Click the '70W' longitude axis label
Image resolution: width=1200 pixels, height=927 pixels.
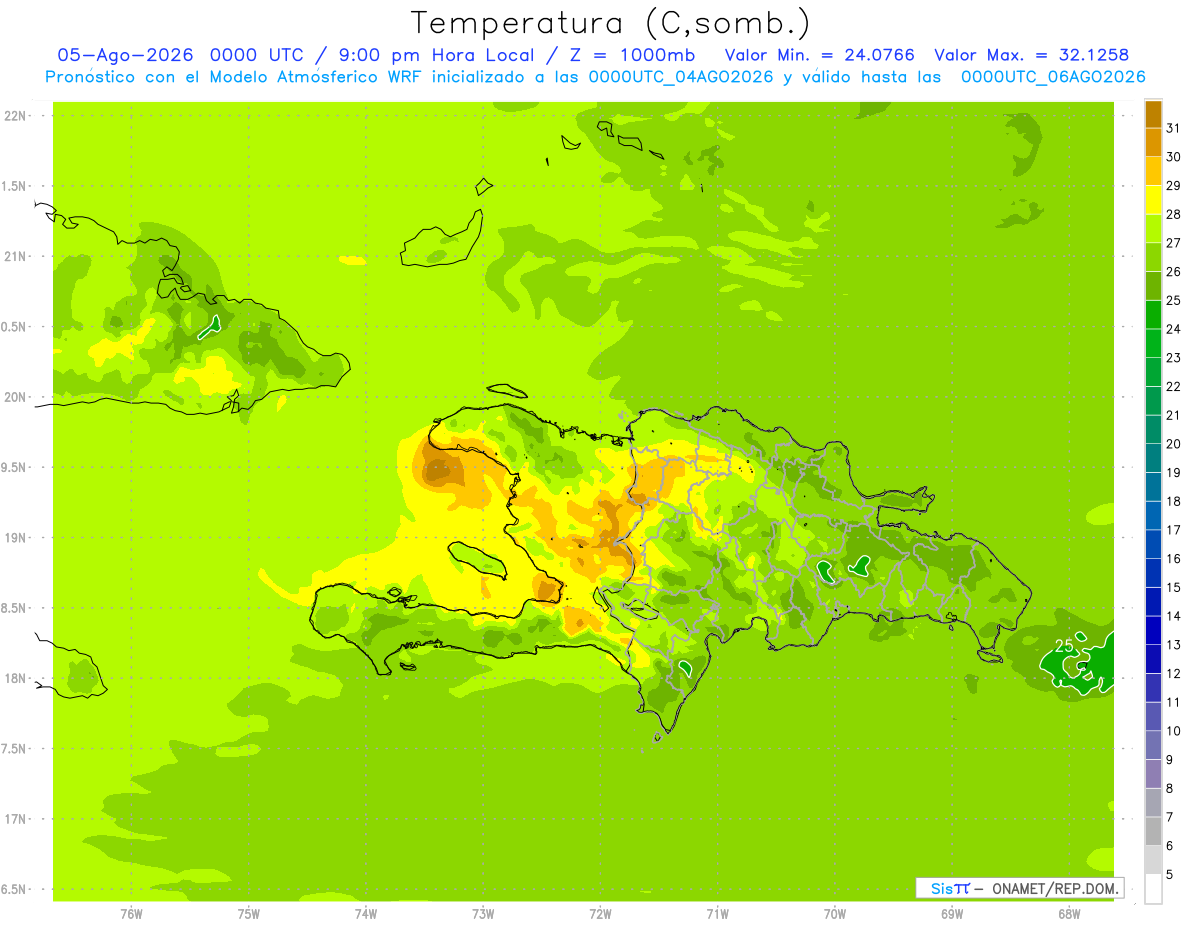tap(834, 914)
